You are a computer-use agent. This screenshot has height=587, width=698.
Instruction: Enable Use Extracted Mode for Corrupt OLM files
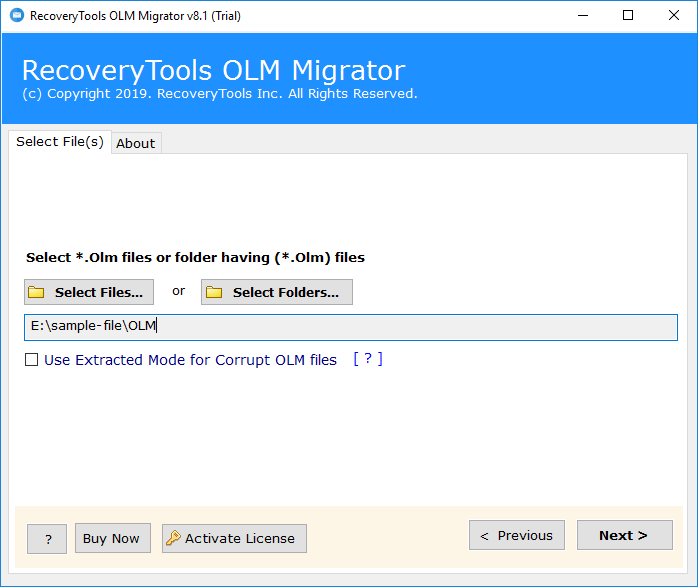coord(32,360)
